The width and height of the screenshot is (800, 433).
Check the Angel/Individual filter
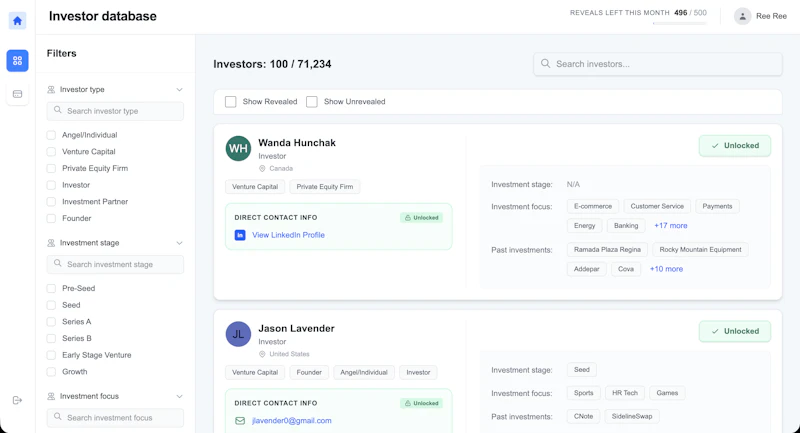(51, 135)
